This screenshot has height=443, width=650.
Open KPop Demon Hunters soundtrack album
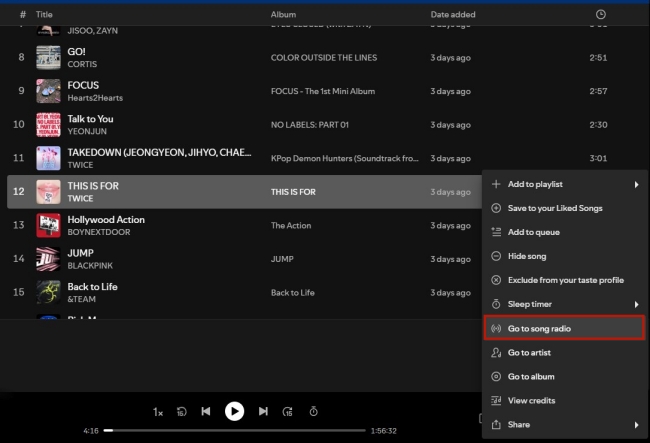click(x=344, y=159)
